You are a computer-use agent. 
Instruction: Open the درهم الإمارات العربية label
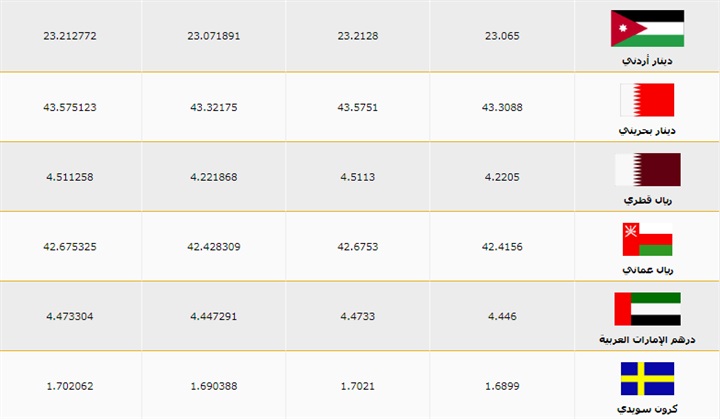[647, 340]
